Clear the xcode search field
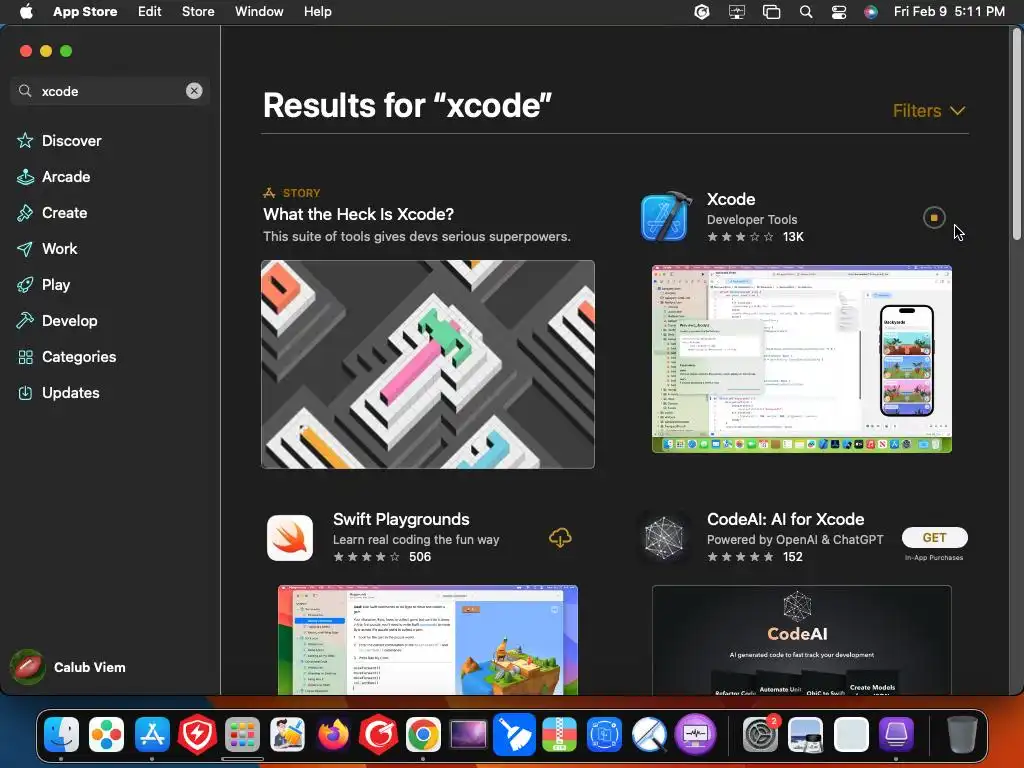This screenshot has width=1024, height=768. pos(194,91)
